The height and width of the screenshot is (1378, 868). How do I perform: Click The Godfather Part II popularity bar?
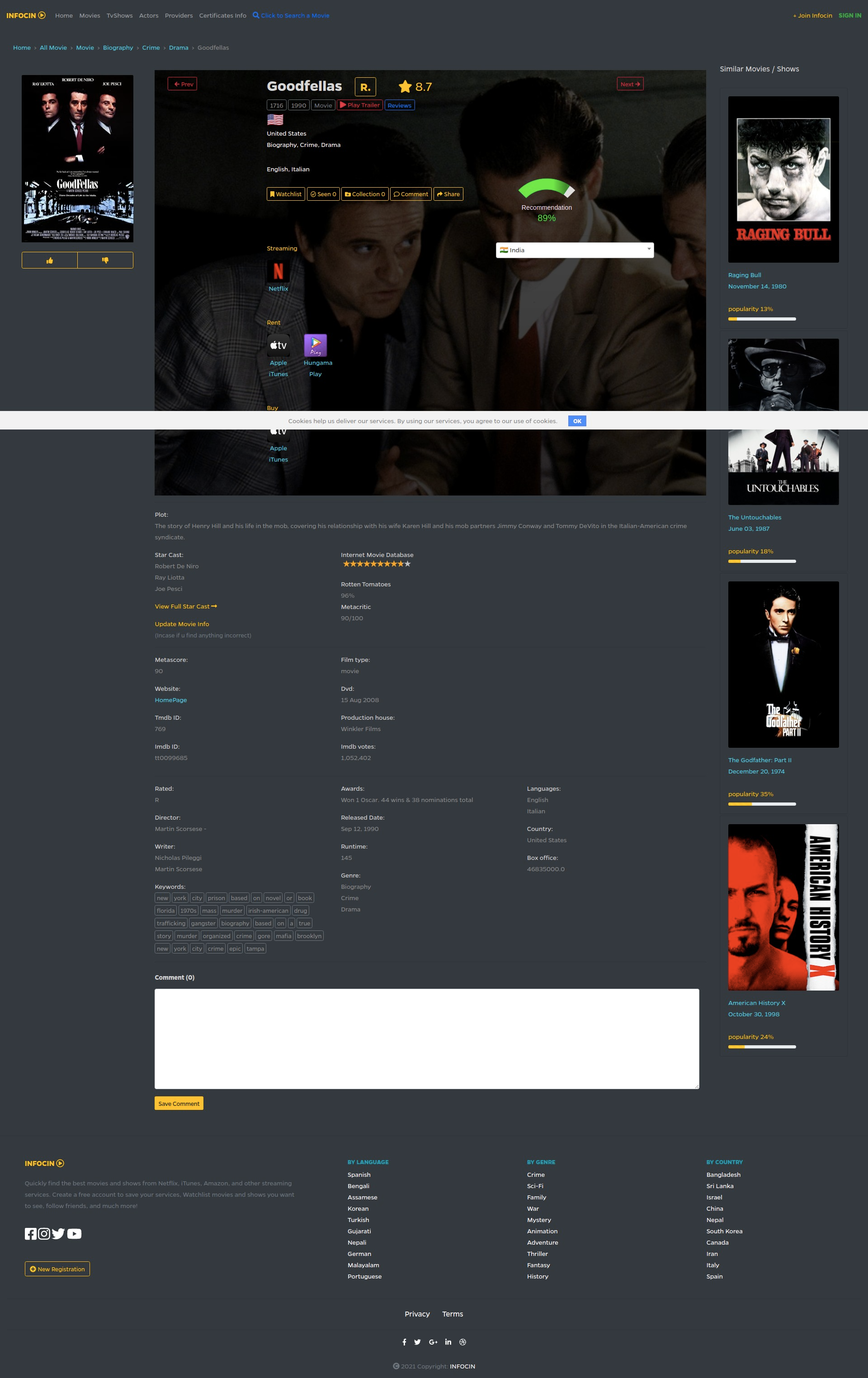pyautogui.click(x=762, y=804)
